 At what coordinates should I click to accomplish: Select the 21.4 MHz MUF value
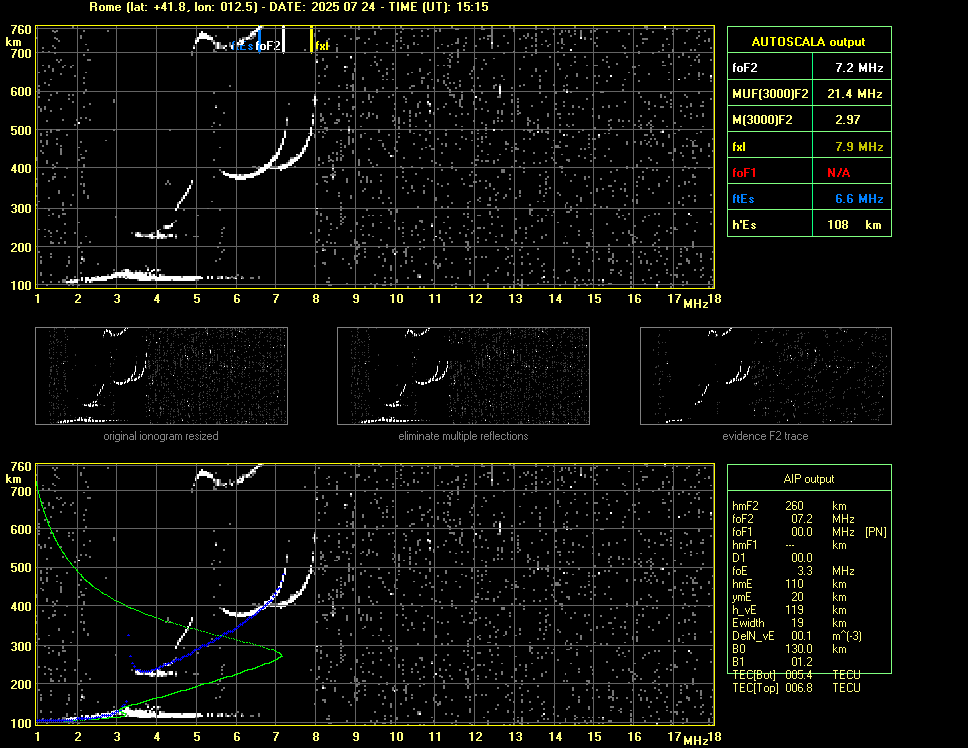tap(854, 94)
